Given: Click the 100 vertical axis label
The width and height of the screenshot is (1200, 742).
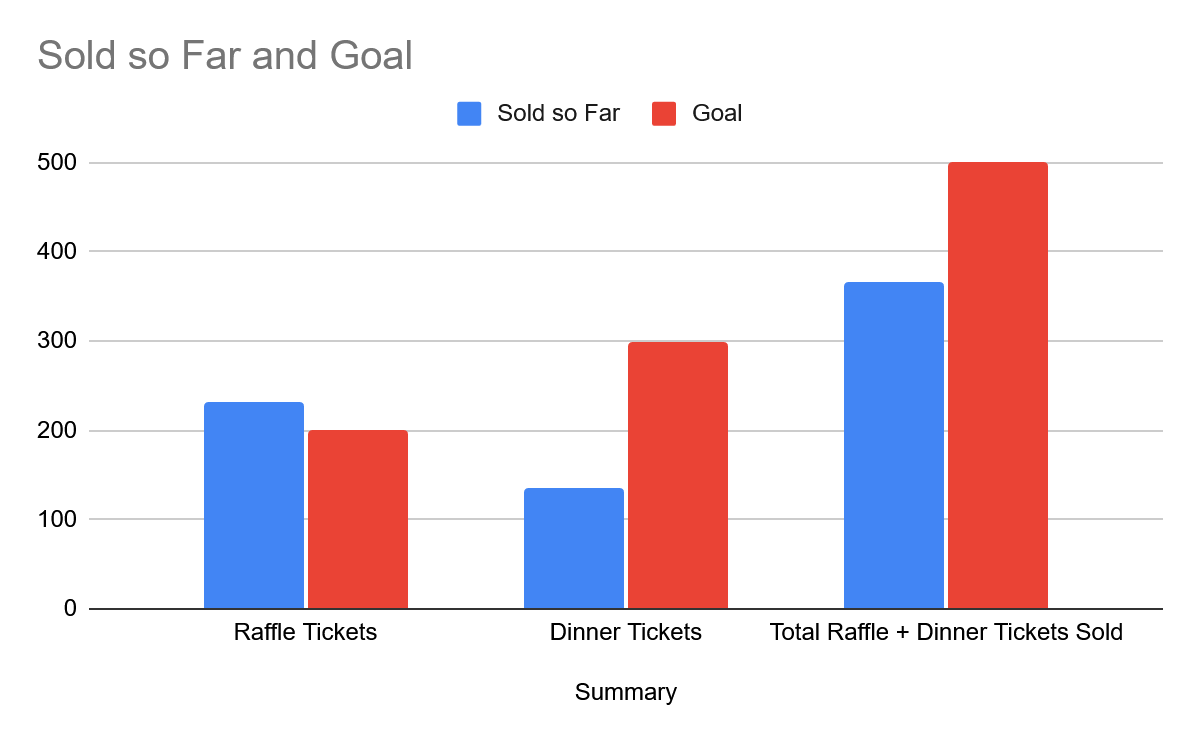Looking at the screenshot, I should tap(57, 519).
